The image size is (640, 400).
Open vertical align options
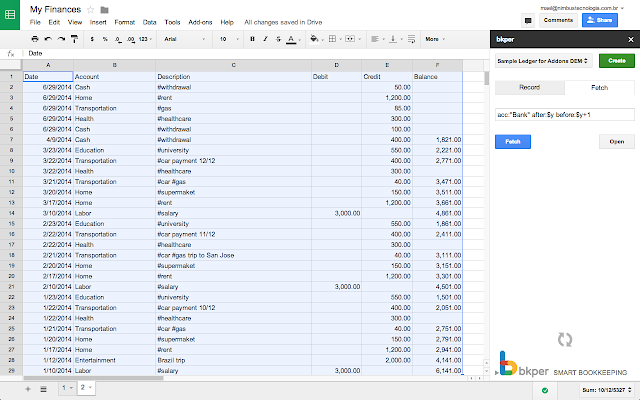395,39
